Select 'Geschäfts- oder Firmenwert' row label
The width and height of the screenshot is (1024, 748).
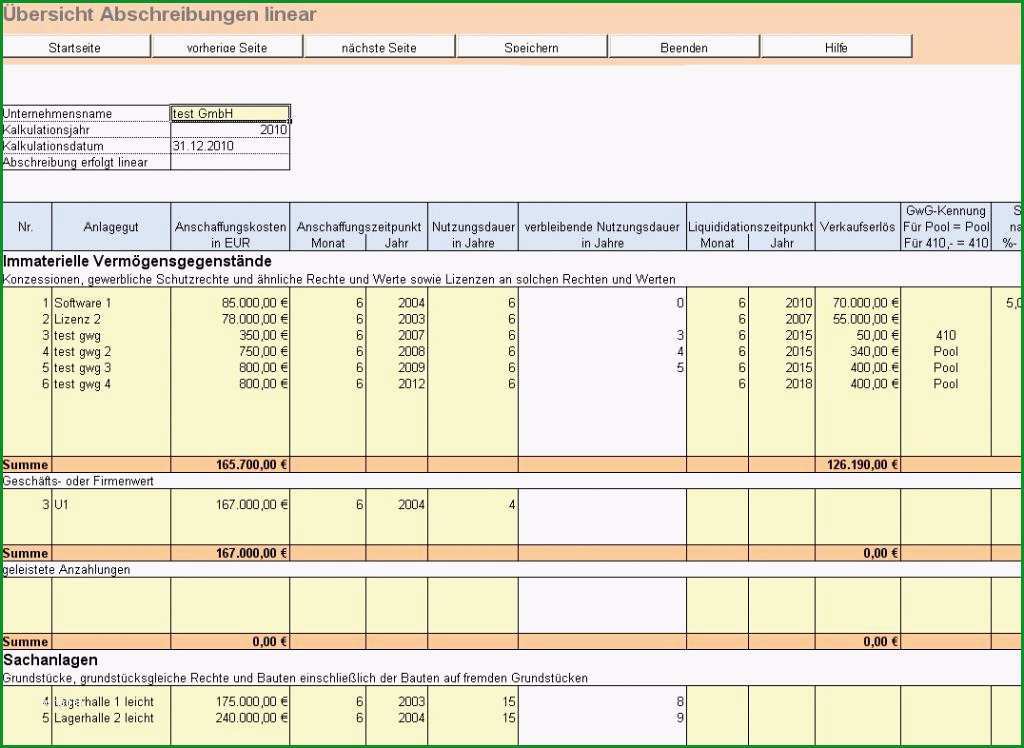pyautogui.click(x=78, y=481)
